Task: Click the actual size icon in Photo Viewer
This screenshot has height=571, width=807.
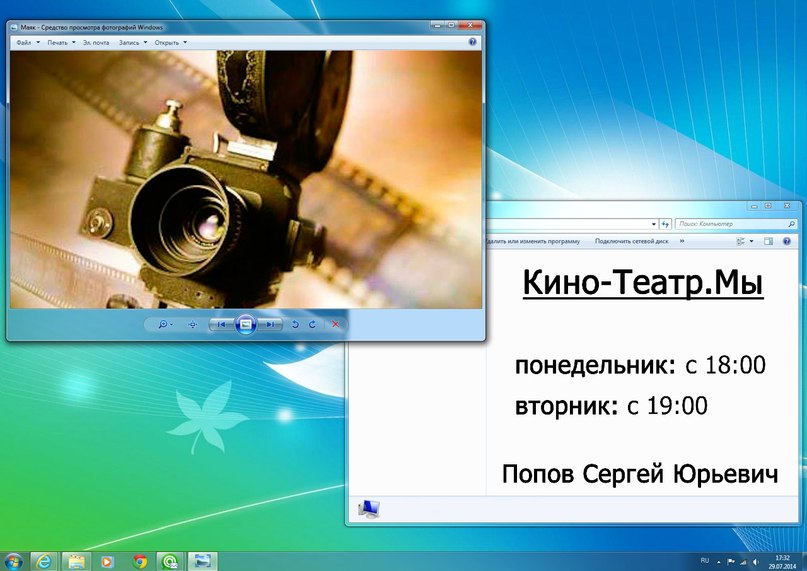Action: coord(192,324)
